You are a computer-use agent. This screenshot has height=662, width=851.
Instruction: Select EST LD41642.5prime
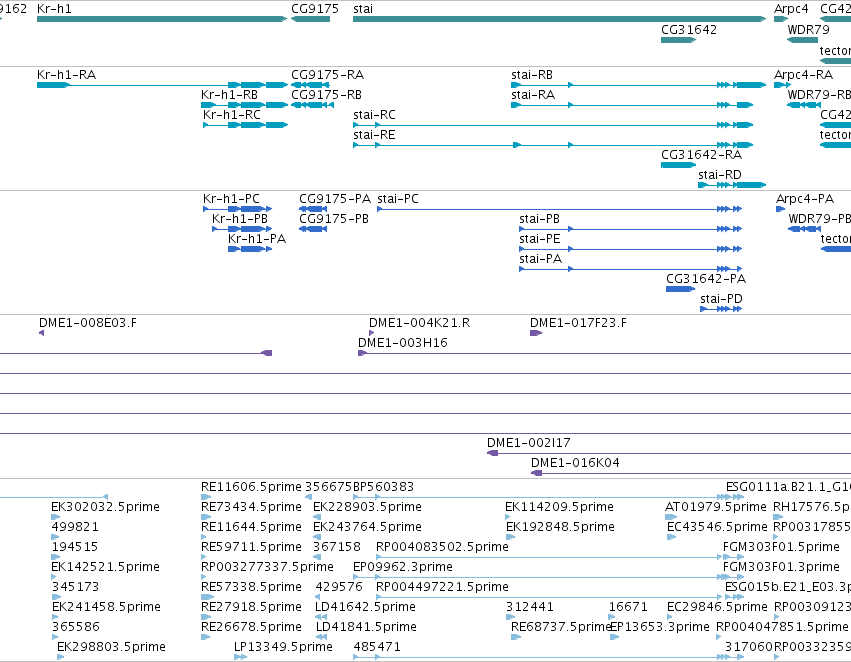[321, 617]
